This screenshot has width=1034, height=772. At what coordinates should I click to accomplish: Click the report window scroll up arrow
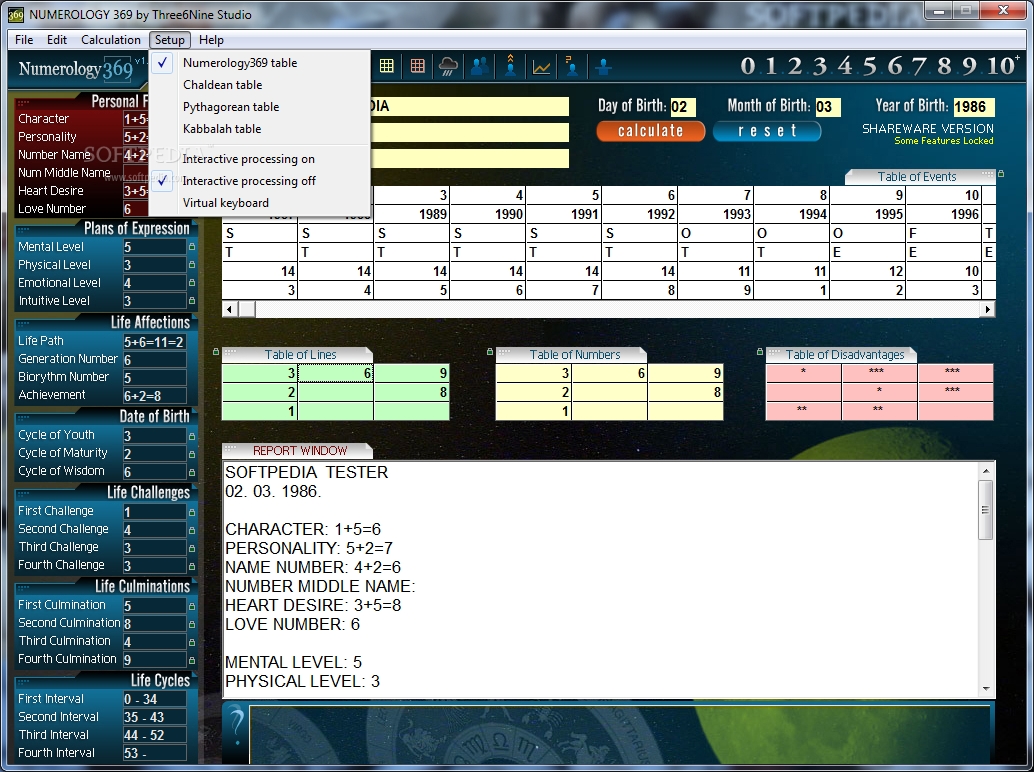(x=986, y=471)
